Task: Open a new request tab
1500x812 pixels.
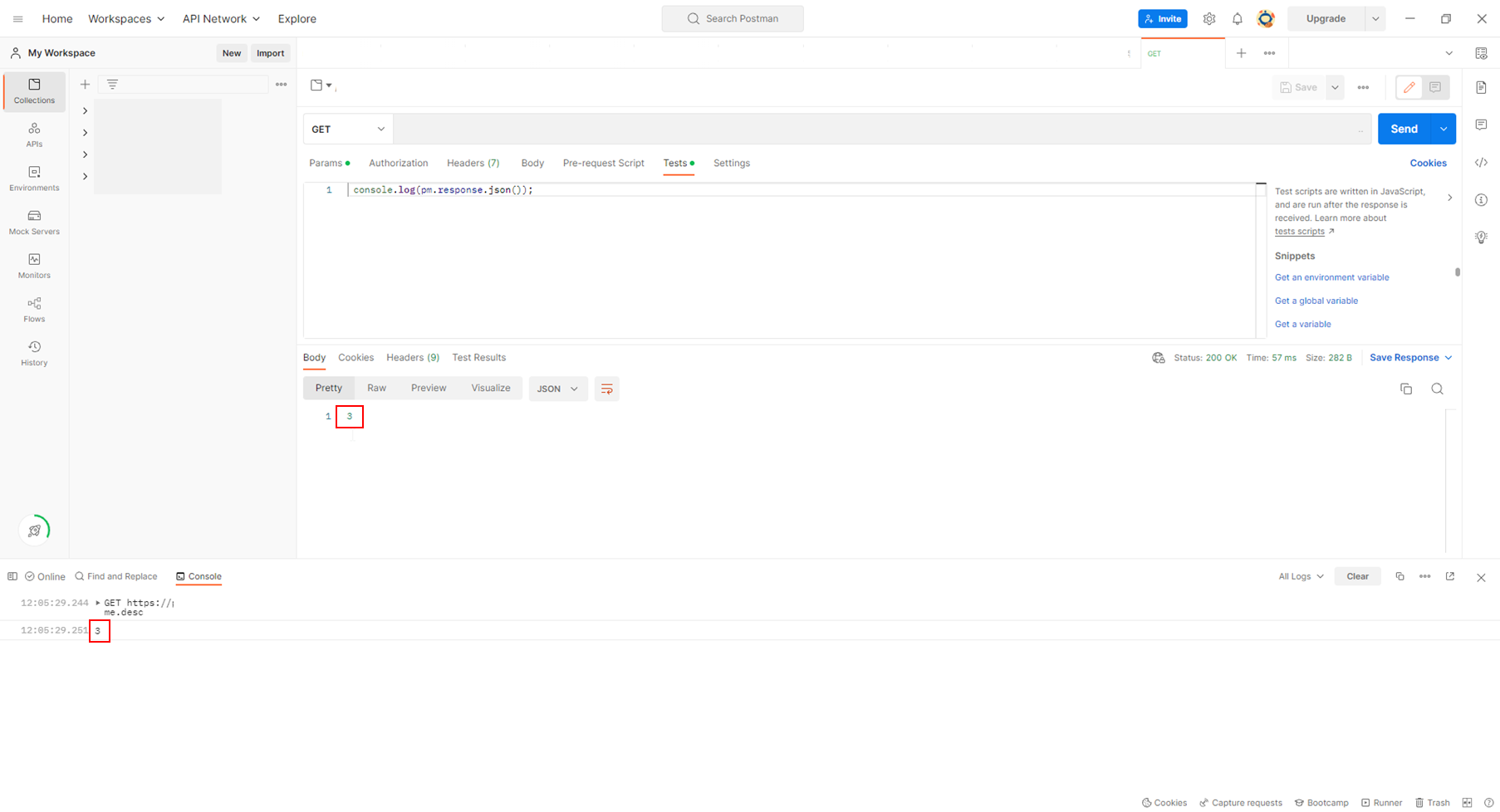Action: coord(1241,53)
